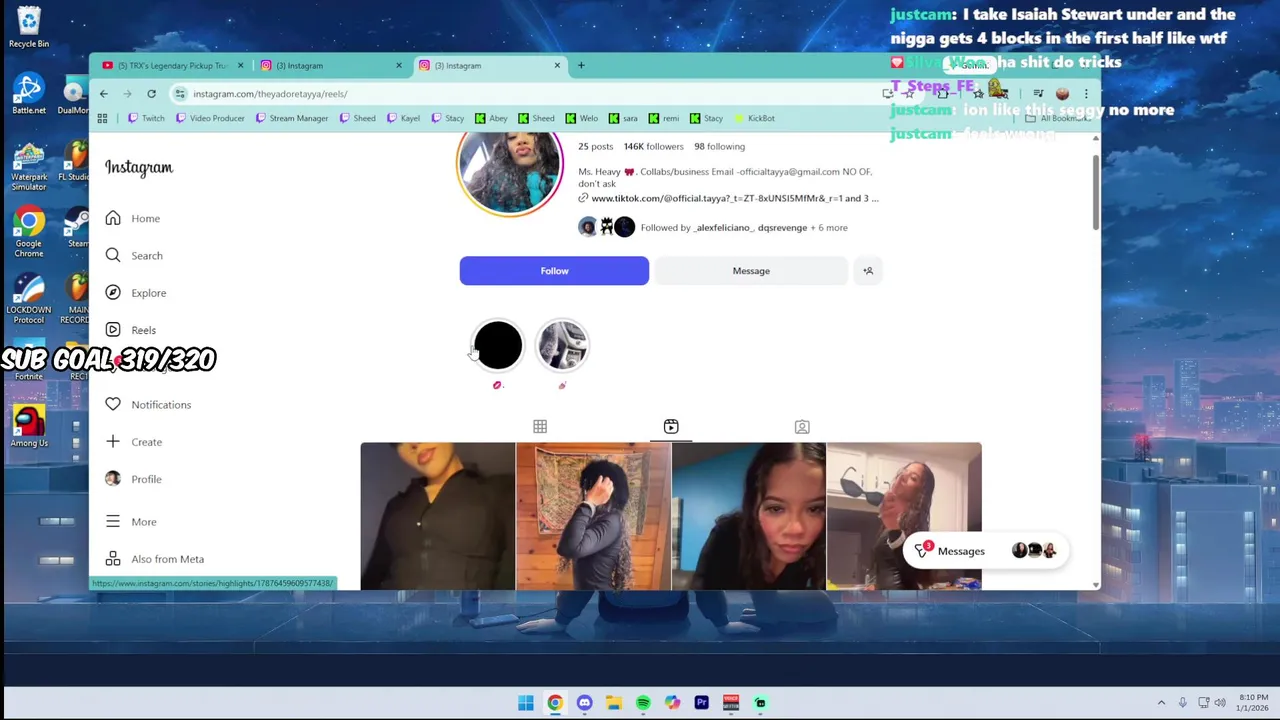Click the forward navigation arrow

127,94
